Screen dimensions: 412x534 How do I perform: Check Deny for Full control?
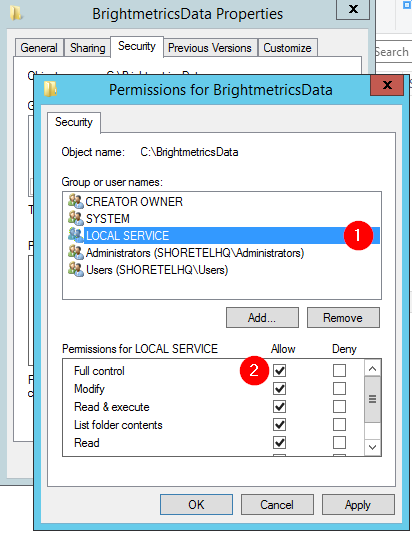pos(339,371)
